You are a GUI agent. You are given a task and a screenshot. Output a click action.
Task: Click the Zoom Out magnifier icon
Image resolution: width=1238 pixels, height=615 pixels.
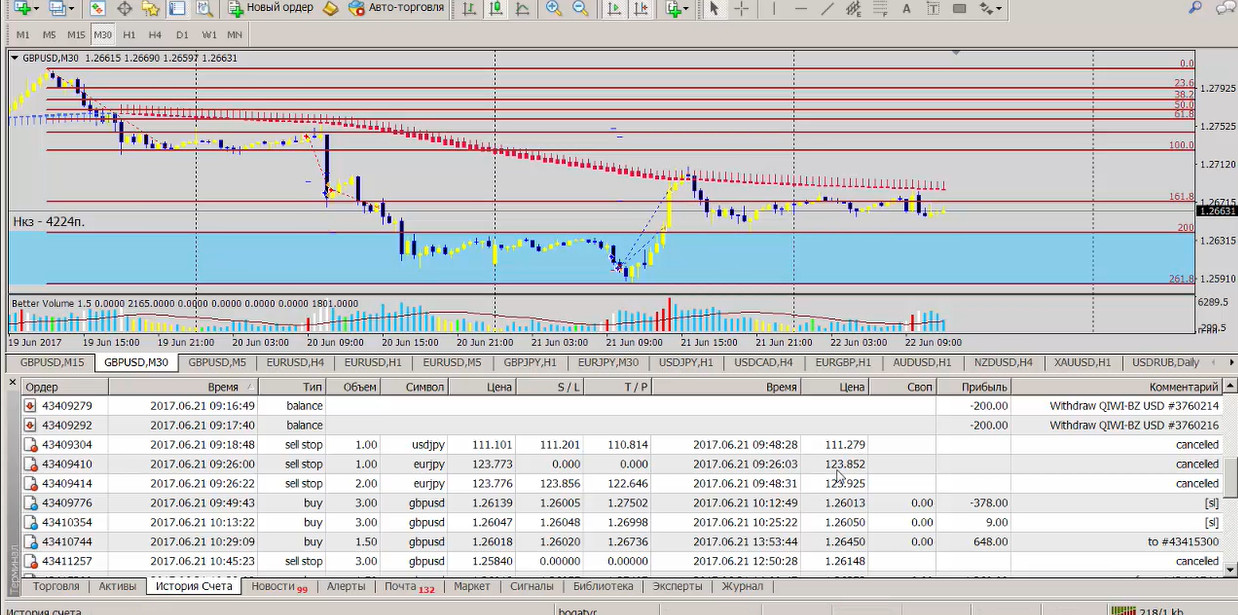580,9
